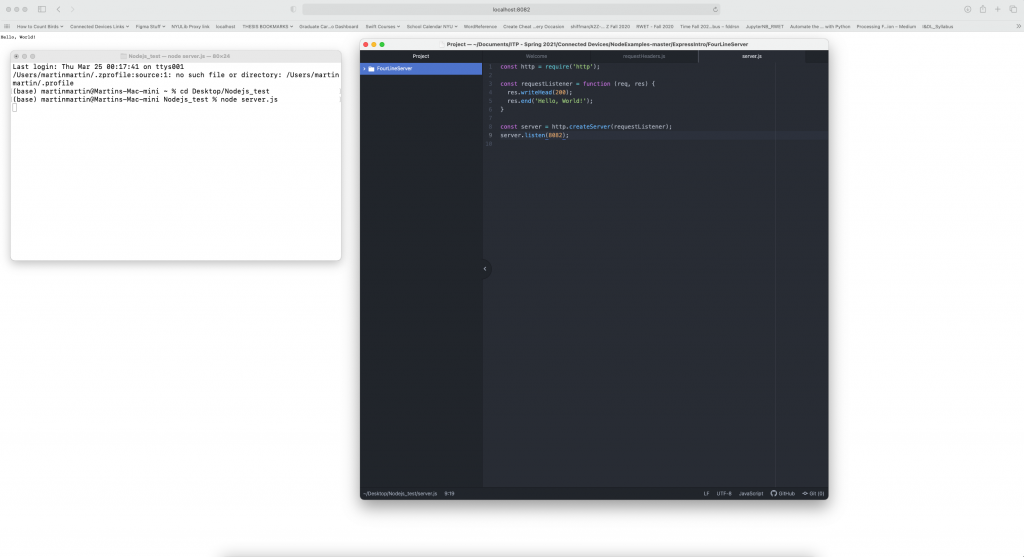Click the LF line ending selector
The image size is (1024, 557).
point(706,493)
